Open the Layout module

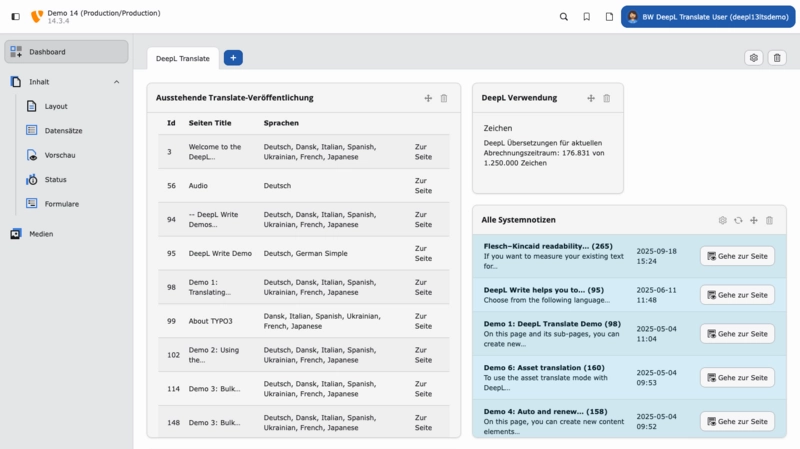coord(55,106)
